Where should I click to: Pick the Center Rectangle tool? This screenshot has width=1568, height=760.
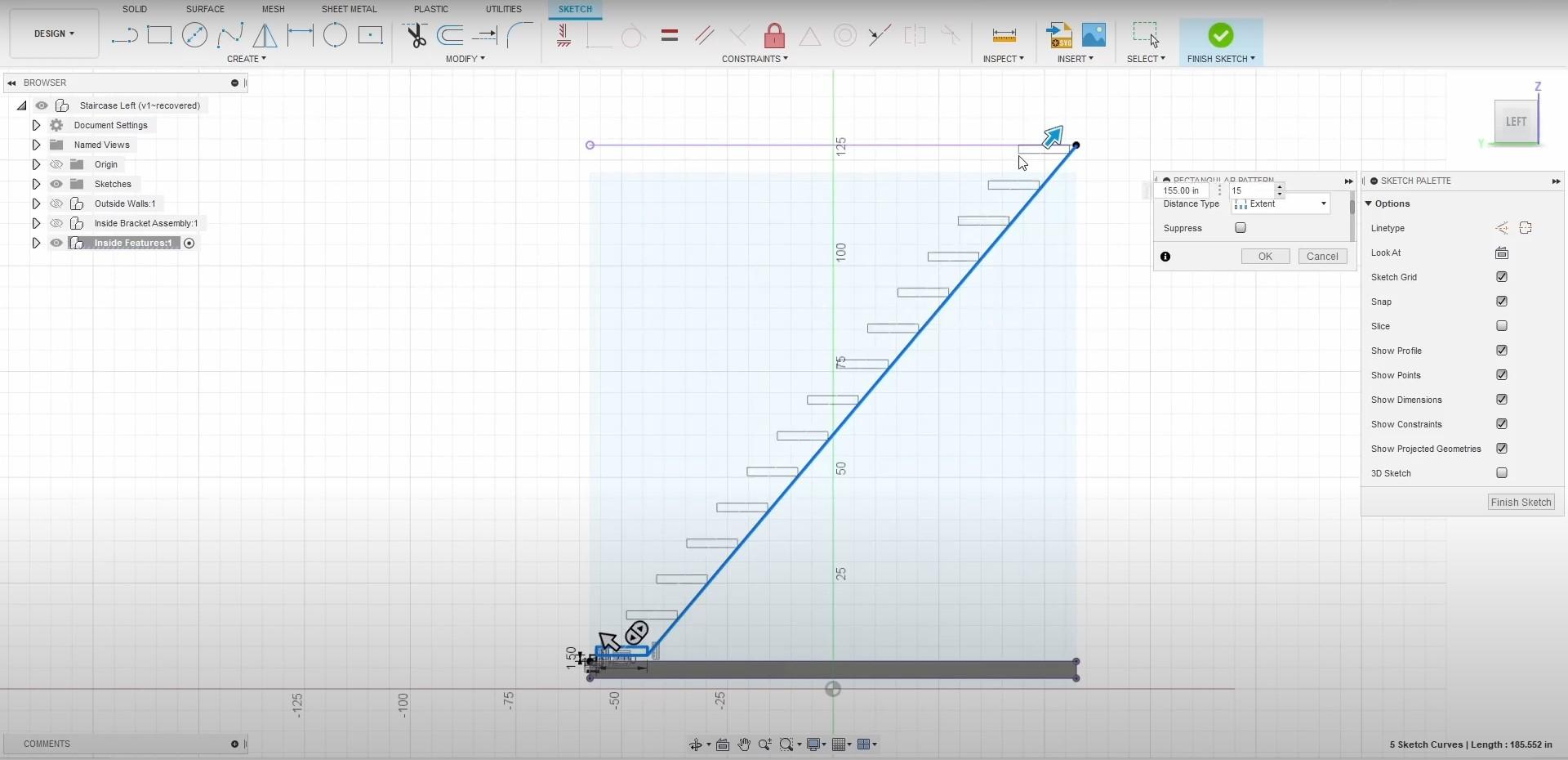tap(370, 35)
